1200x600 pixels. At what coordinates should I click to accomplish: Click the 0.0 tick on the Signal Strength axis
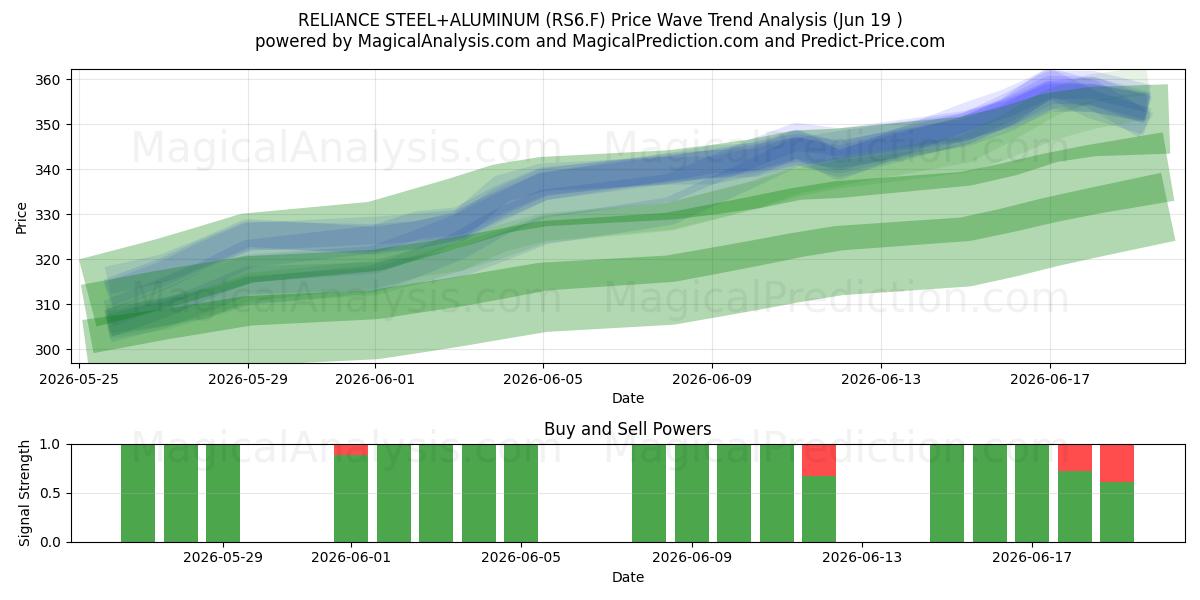51,542
